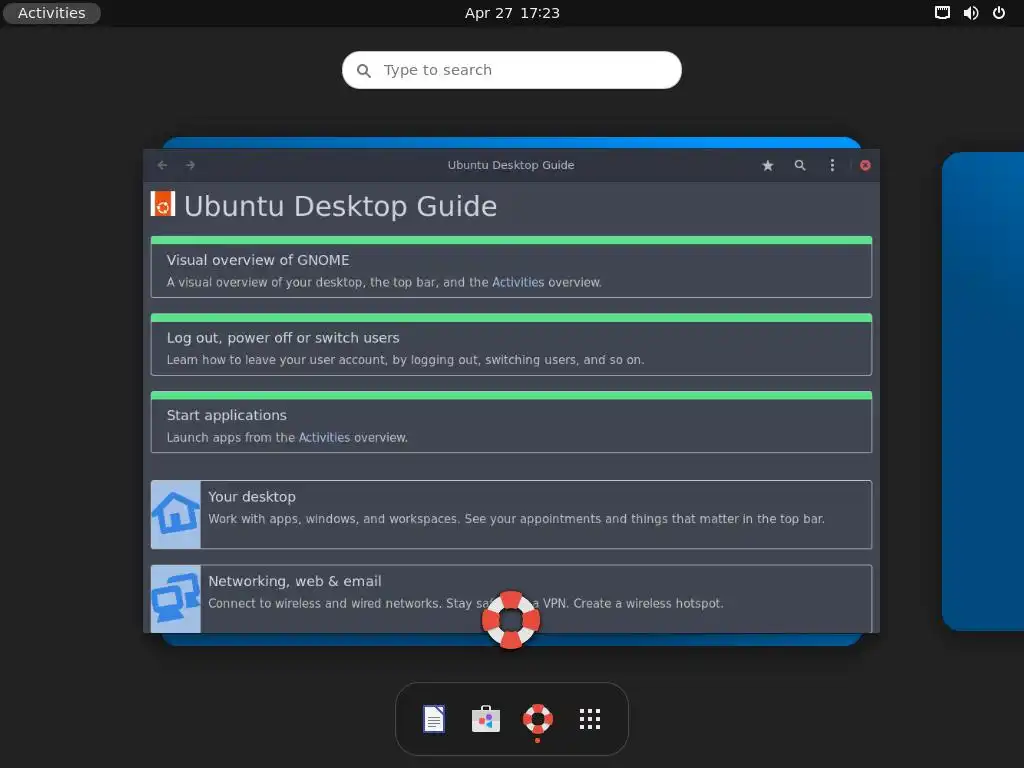The image size is (1024, 768).
Task: Open Networking, web & email section
Action: tap(511, 599)
